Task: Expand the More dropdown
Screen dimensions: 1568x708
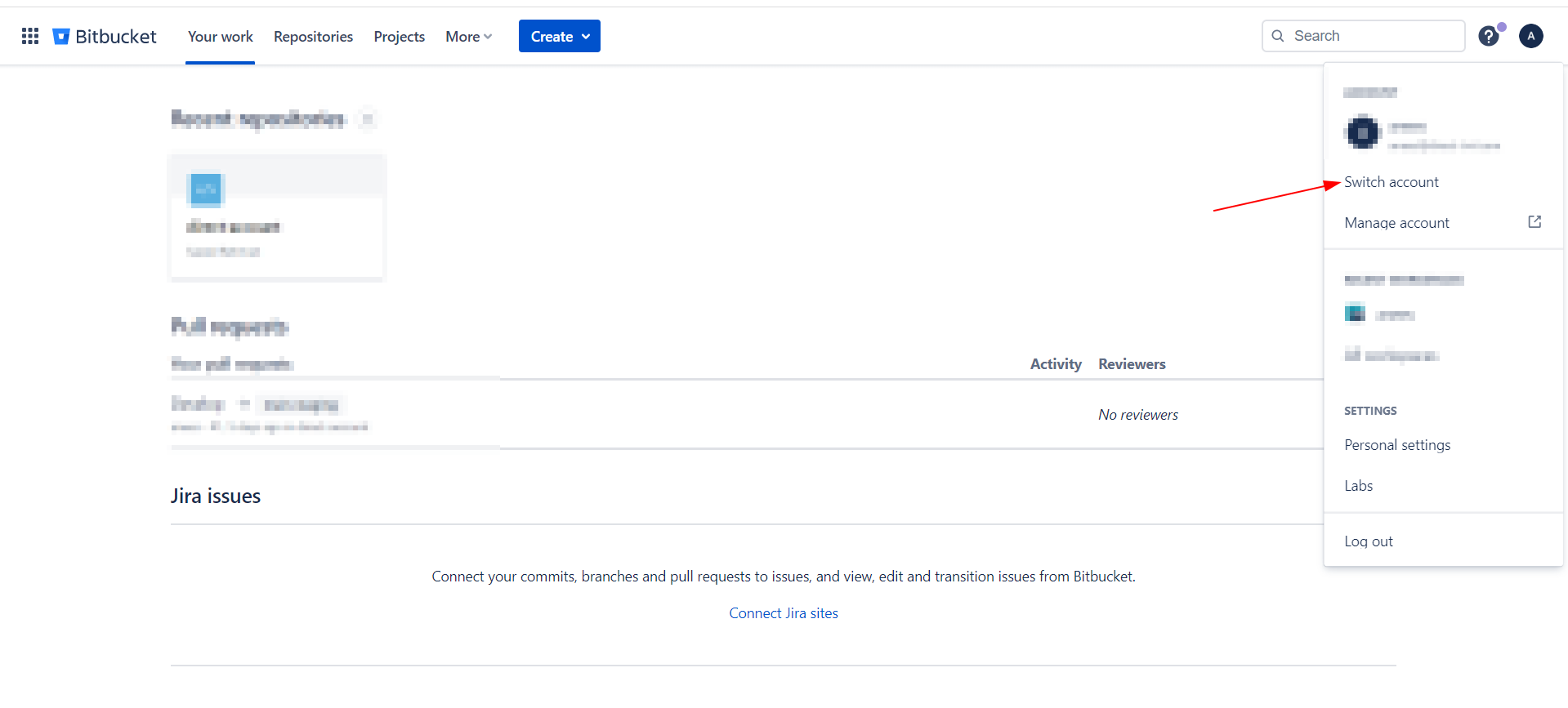Action: [468, 36]
